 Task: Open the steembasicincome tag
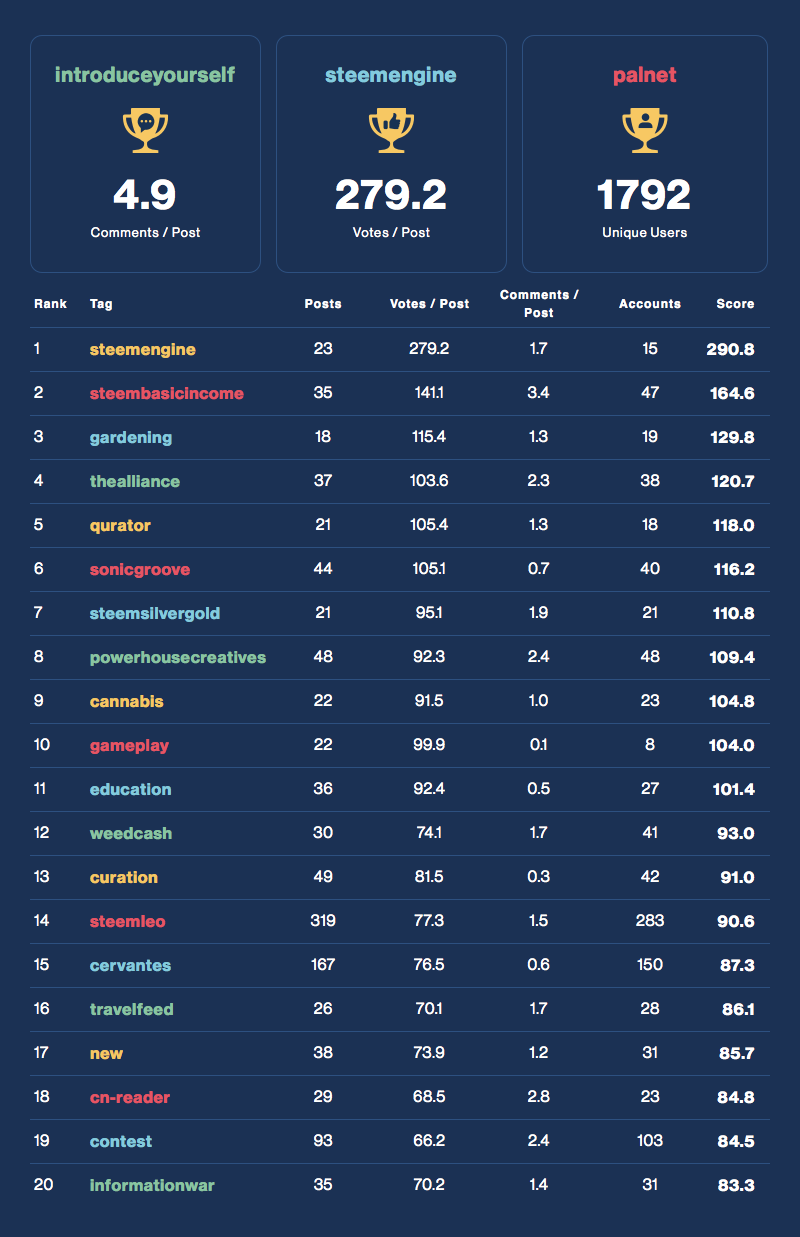[x=167, y=393]
